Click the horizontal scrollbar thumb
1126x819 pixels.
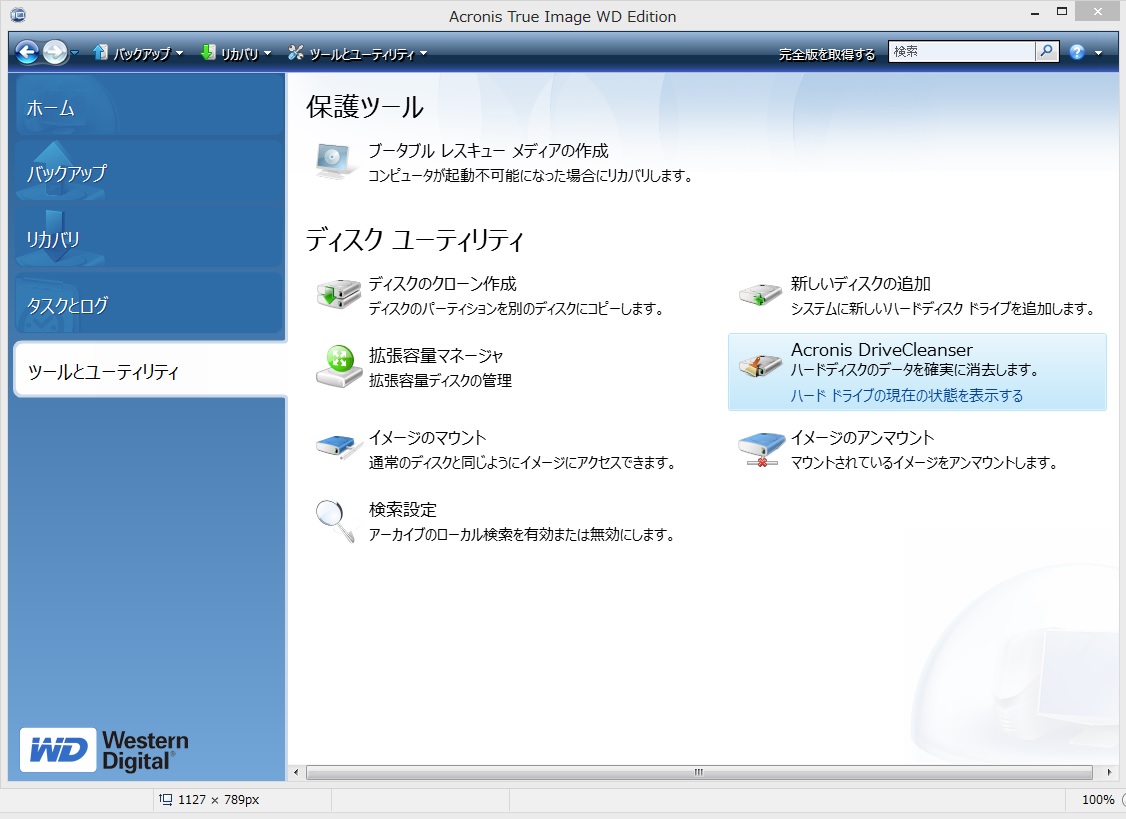tap(699, 772)
